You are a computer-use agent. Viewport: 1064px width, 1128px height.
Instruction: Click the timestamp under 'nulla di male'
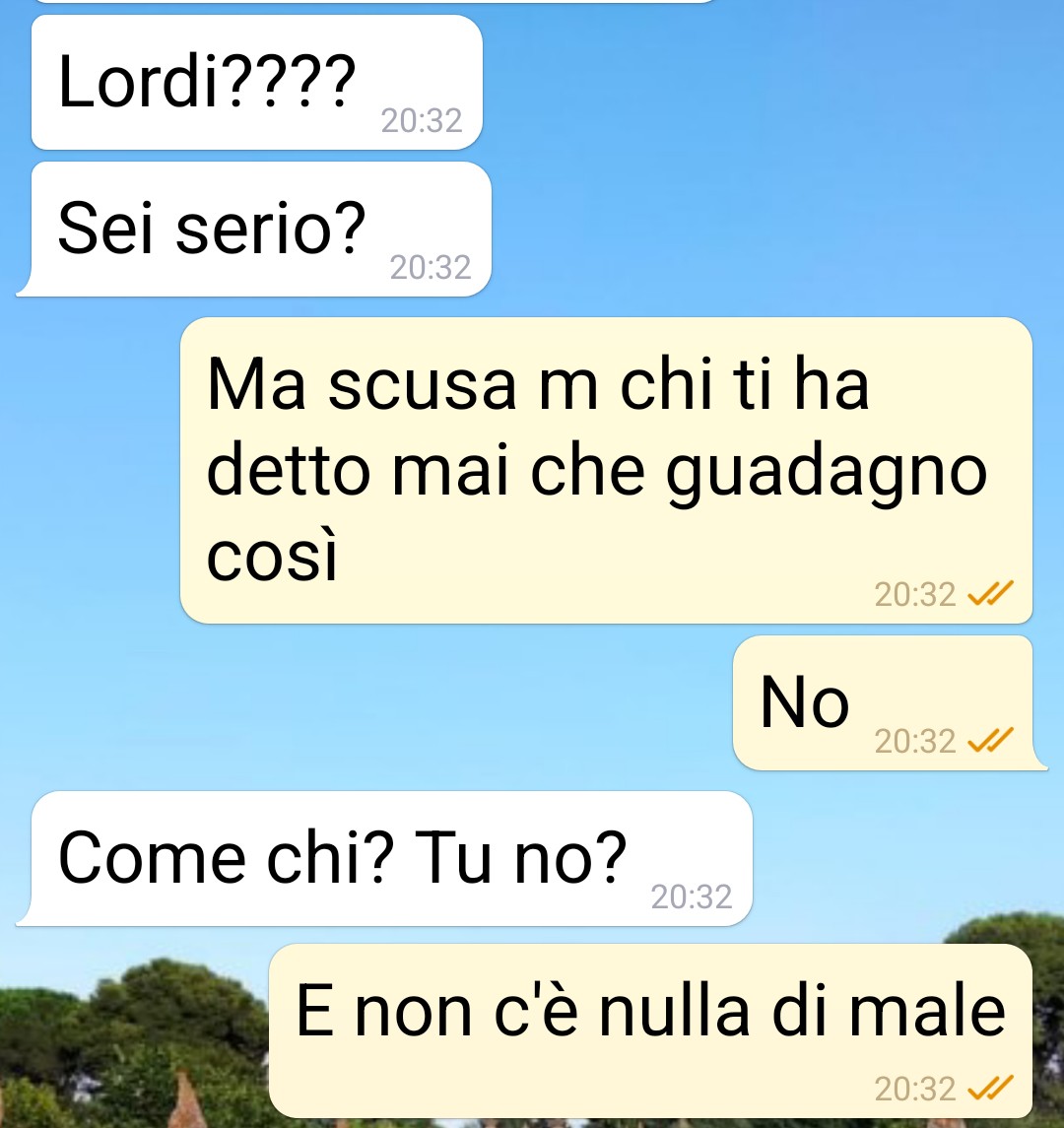pyautogui.click(x=915, y=1090)
